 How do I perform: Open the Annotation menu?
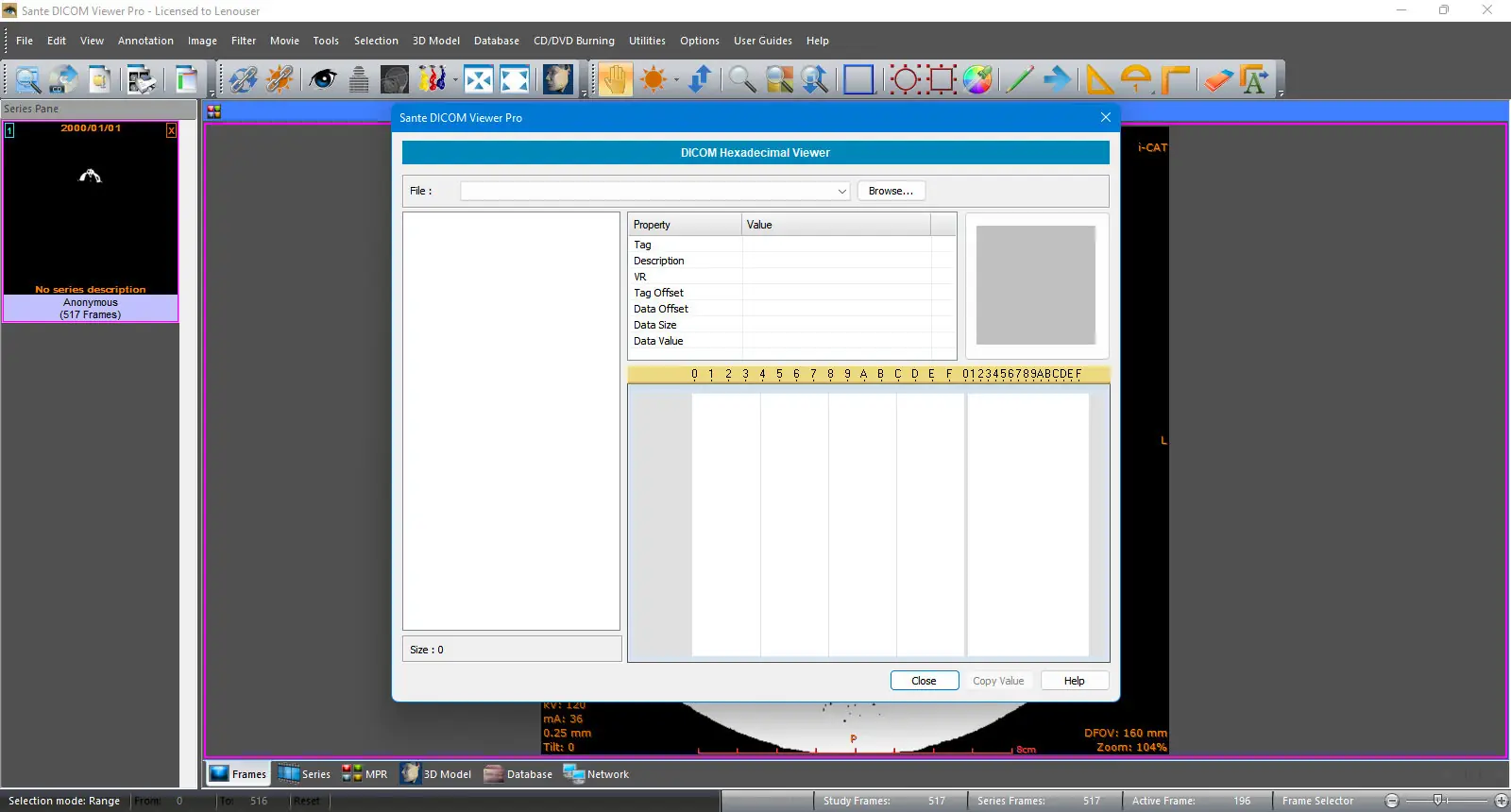pos(145,41)
